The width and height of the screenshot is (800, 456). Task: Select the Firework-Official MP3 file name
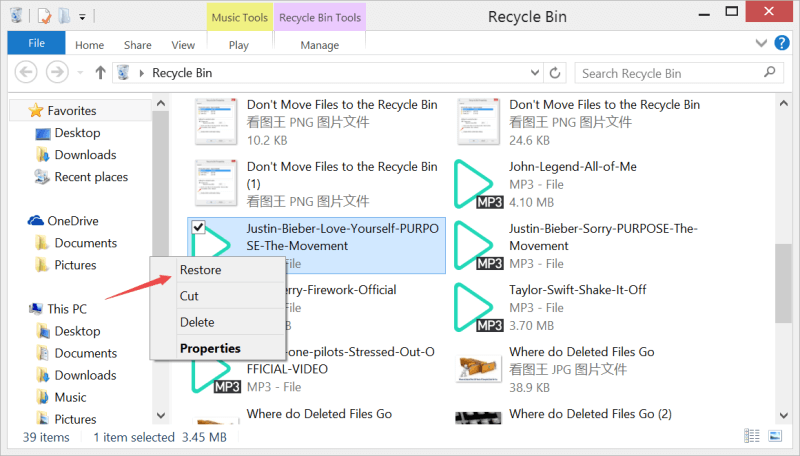(340, 290)
